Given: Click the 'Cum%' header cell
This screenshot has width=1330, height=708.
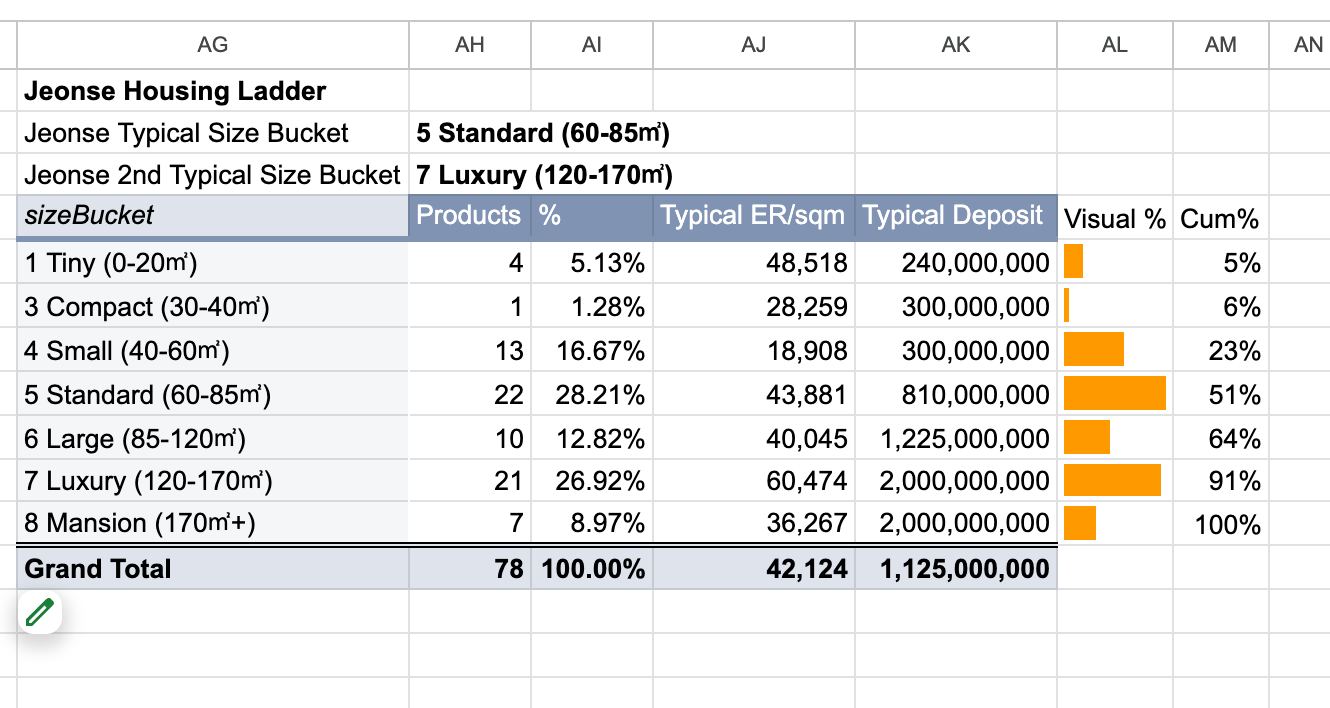Looking at the screenshot, I should (1221, 219).
